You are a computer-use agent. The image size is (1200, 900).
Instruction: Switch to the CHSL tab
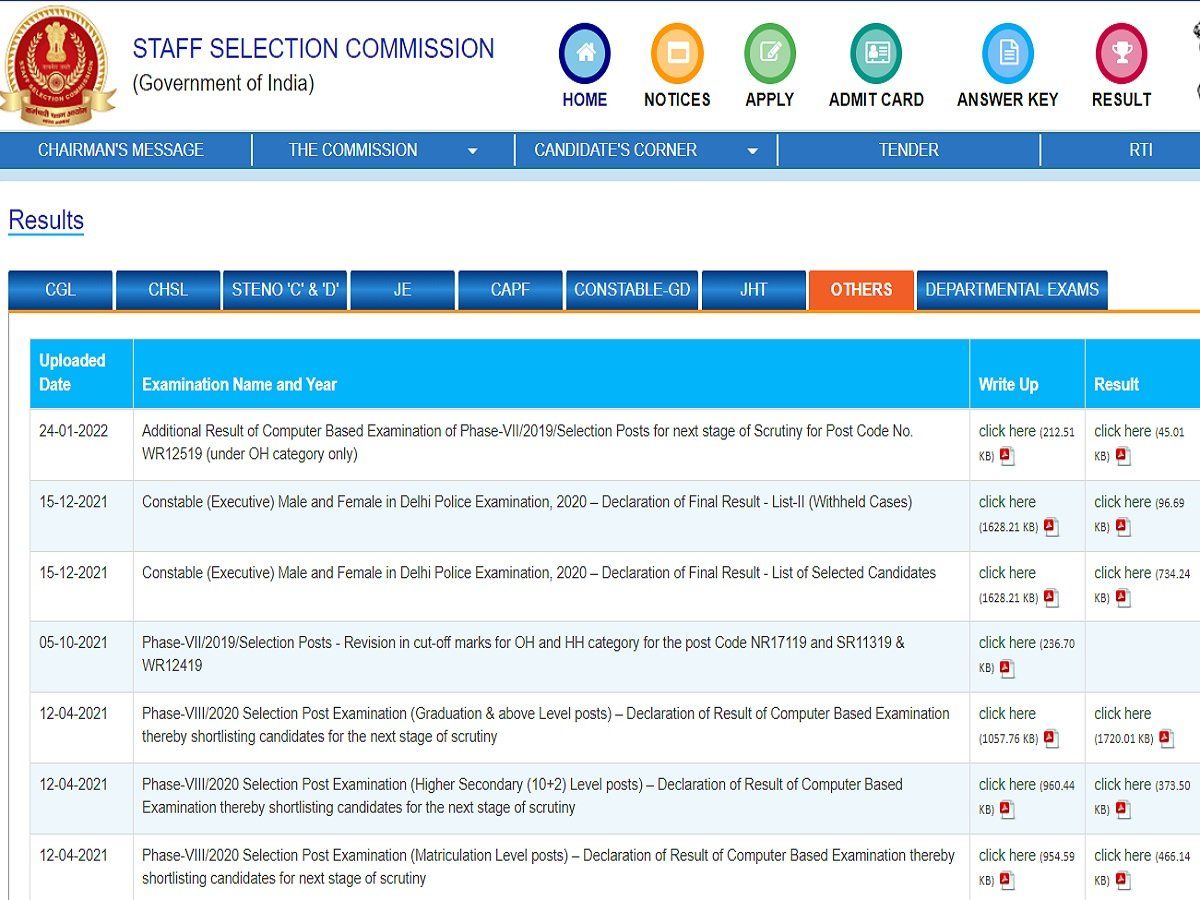pos(168,290)
